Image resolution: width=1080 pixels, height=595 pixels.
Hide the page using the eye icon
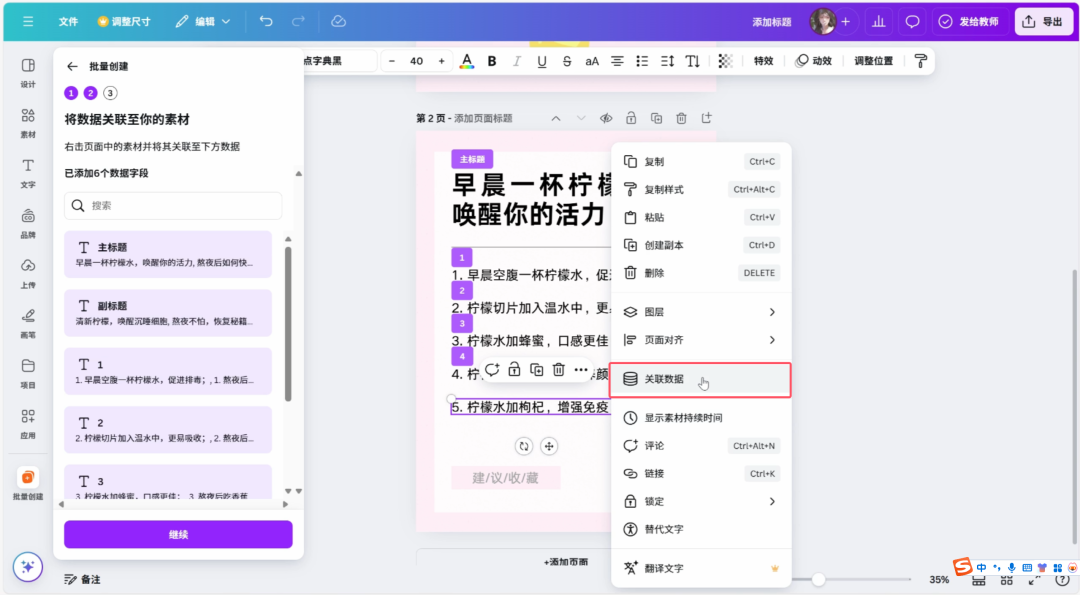tap(605, 117)
